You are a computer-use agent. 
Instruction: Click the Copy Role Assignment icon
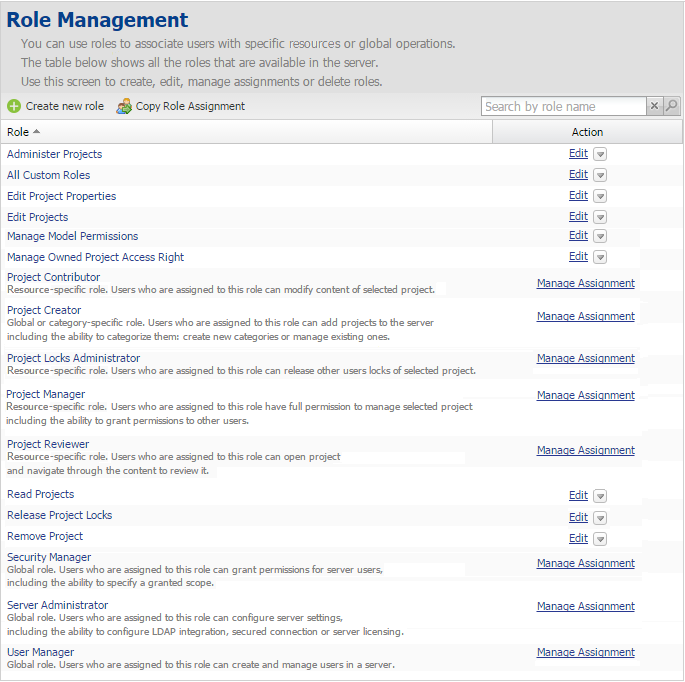click(124, 107)
